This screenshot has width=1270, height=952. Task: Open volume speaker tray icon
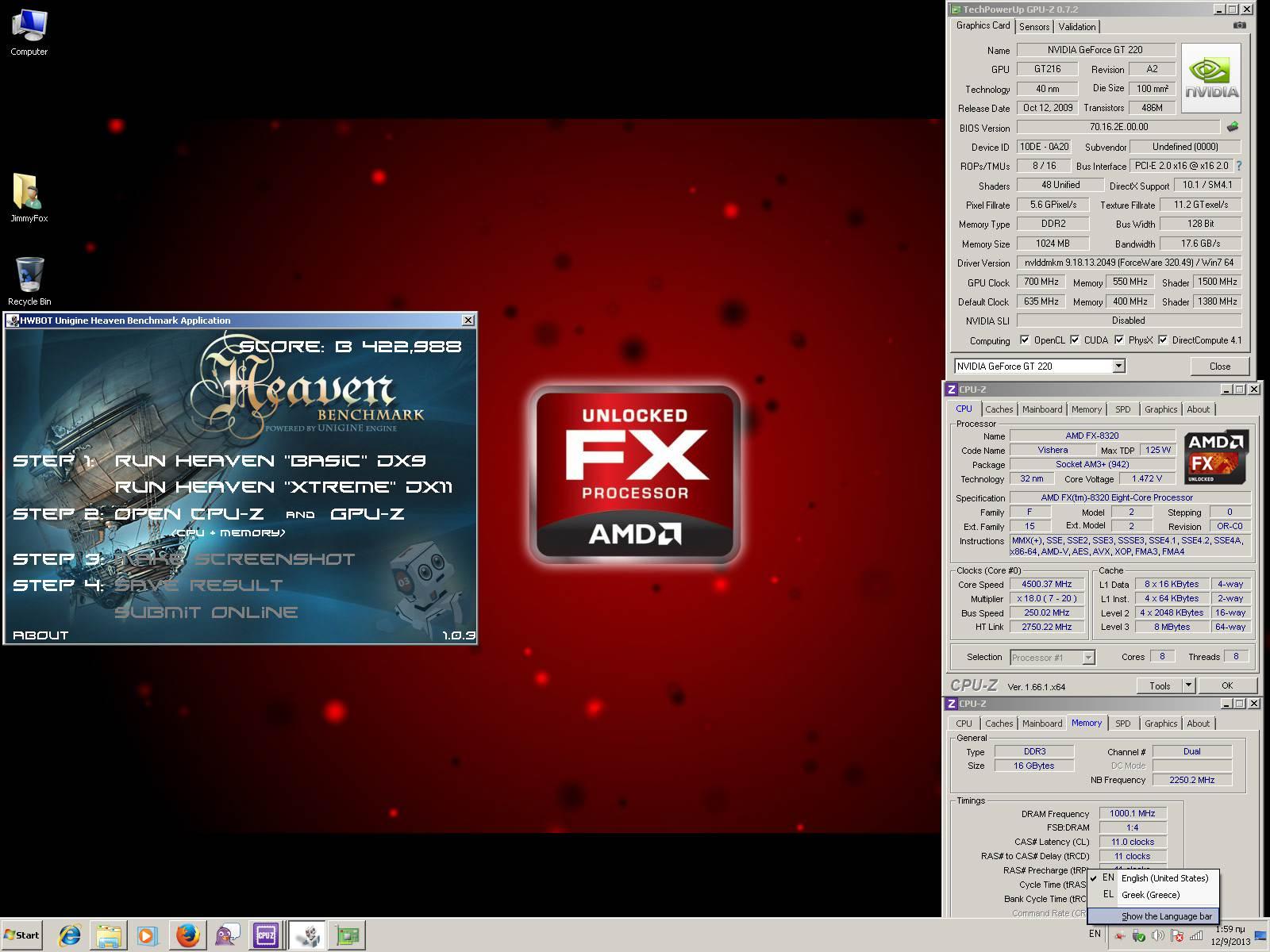pos(1157,936)
